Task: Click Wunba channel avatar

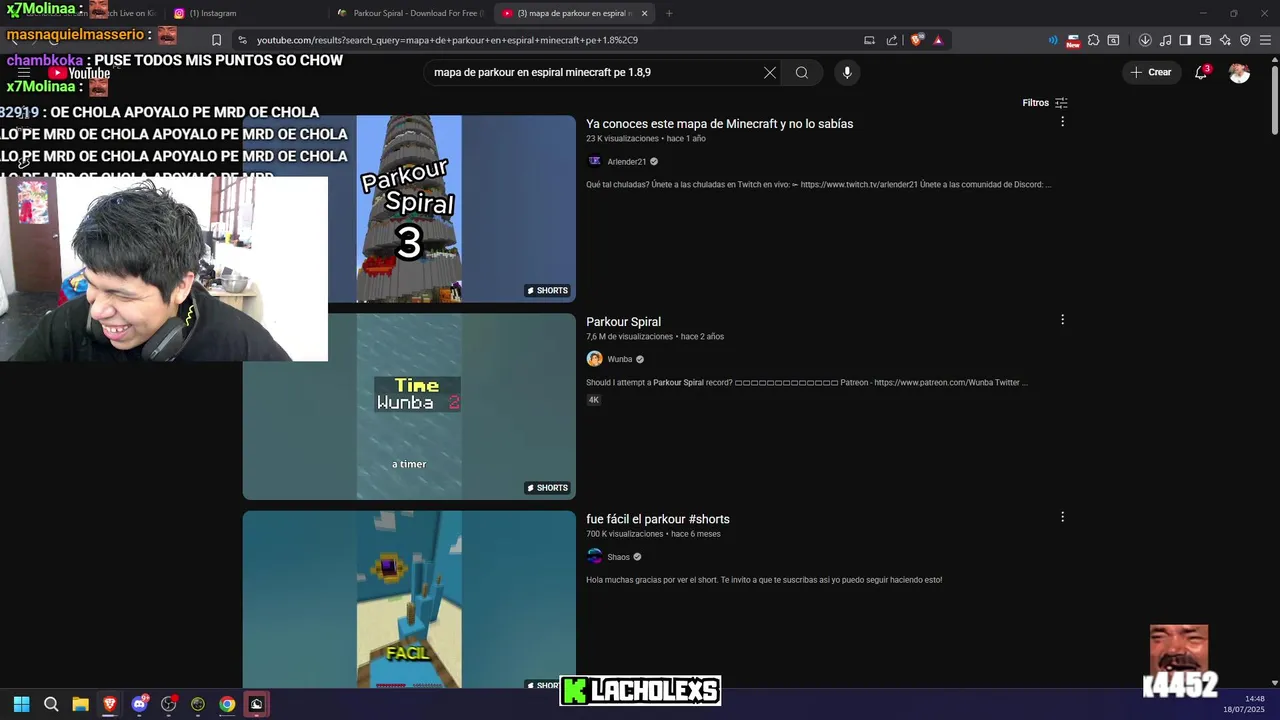Action: [594, 359]
